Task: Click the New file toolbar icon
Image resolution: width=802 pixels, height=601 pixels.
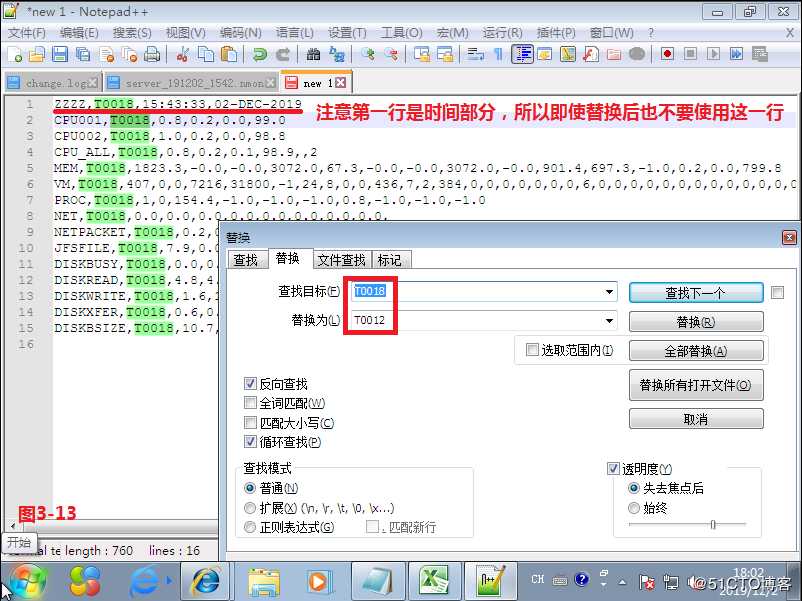Action: click(x=15, y=54)
